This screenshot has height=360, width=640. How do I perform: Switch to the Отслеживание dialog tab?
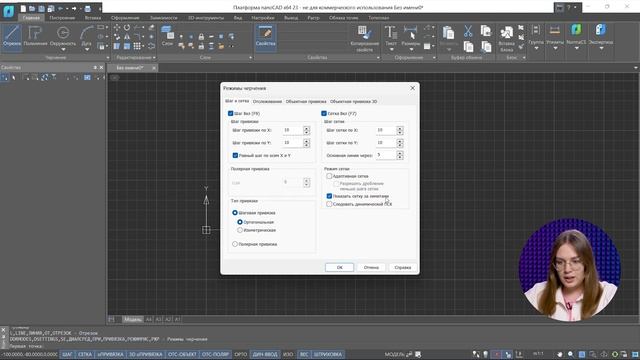point(267,101)
